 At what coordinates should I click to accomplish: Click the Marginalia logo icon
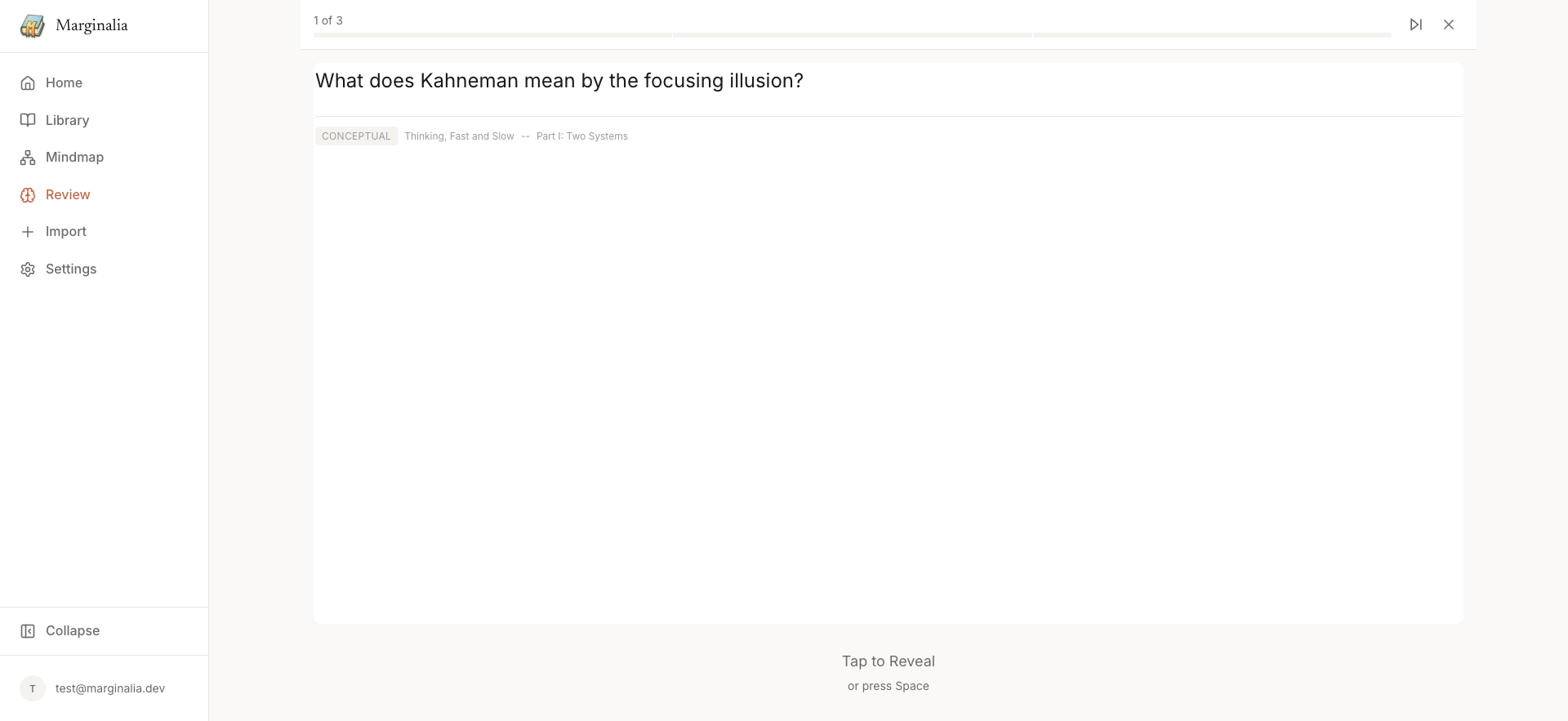pos(33,26)
